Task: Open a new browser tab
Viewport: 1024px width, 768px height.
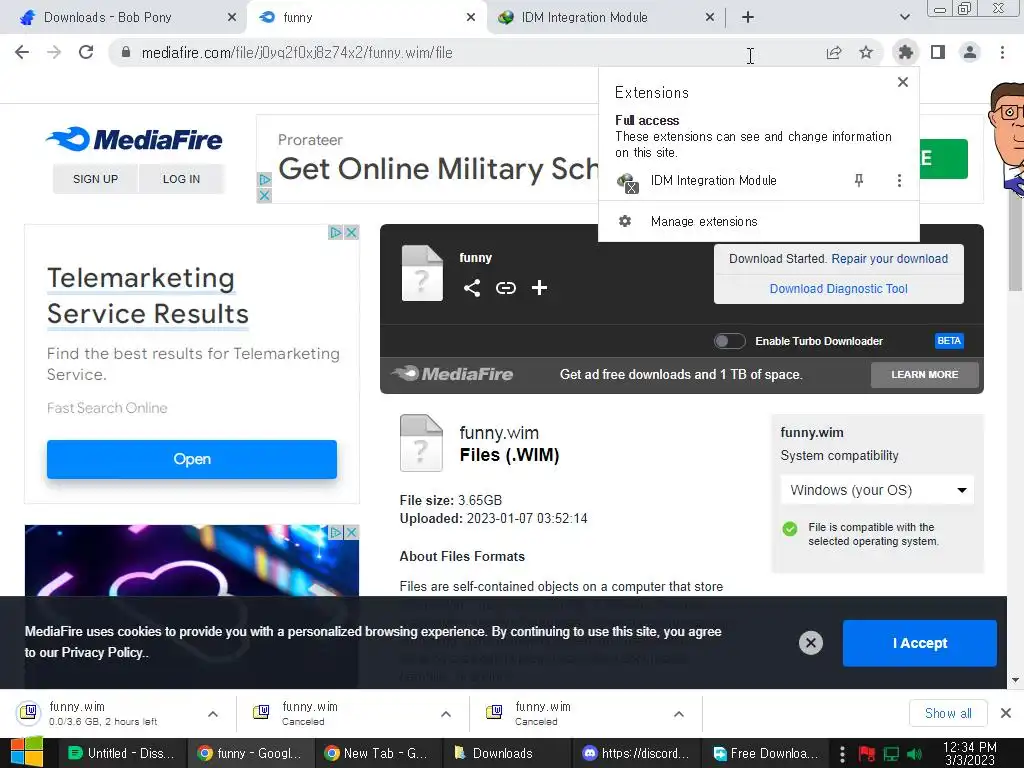Action: point(748,18)
